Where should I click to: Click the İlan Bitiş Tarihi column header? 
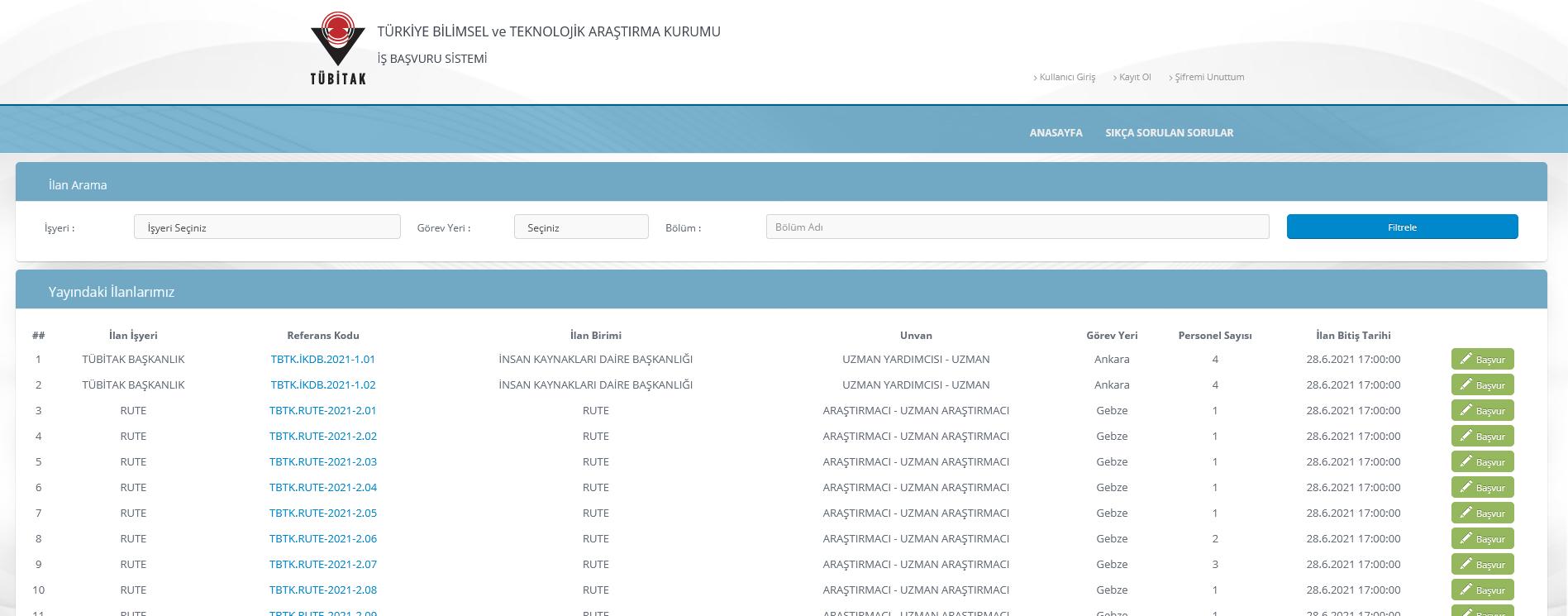tap(1353, 336)
